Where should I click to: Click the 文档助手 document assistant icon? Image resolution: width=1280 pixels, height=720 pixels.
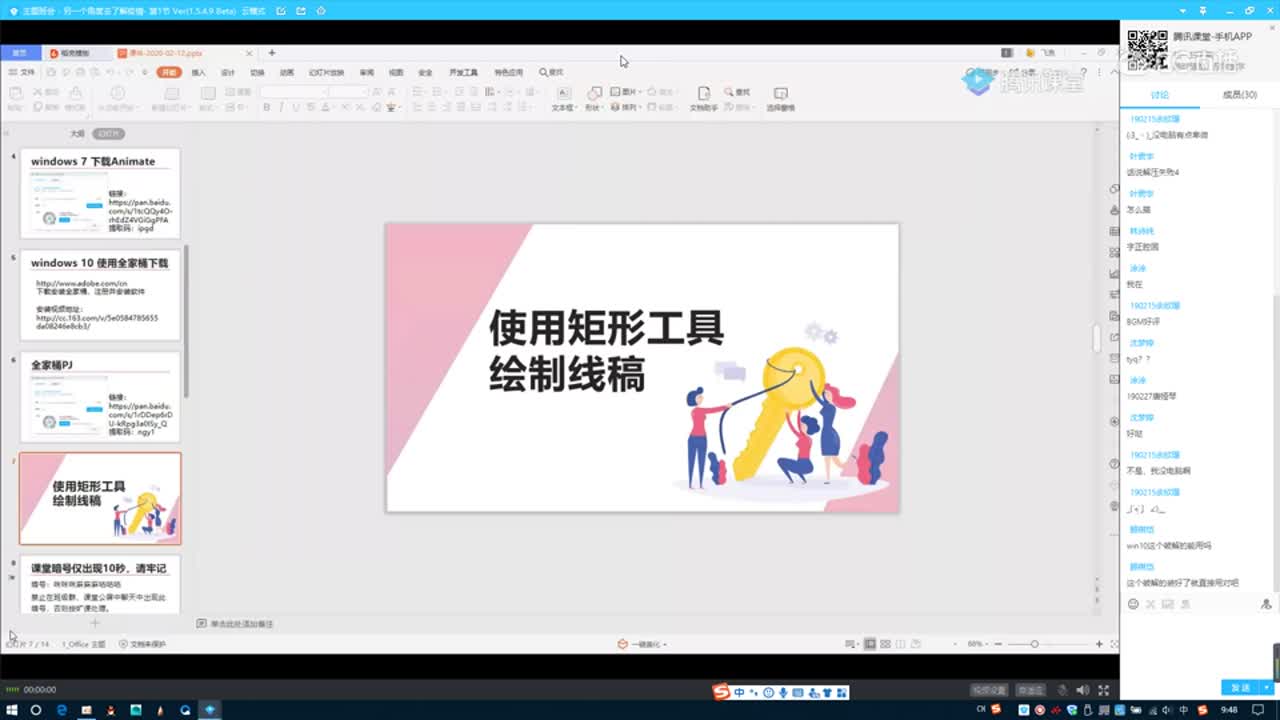coord(703,98)
